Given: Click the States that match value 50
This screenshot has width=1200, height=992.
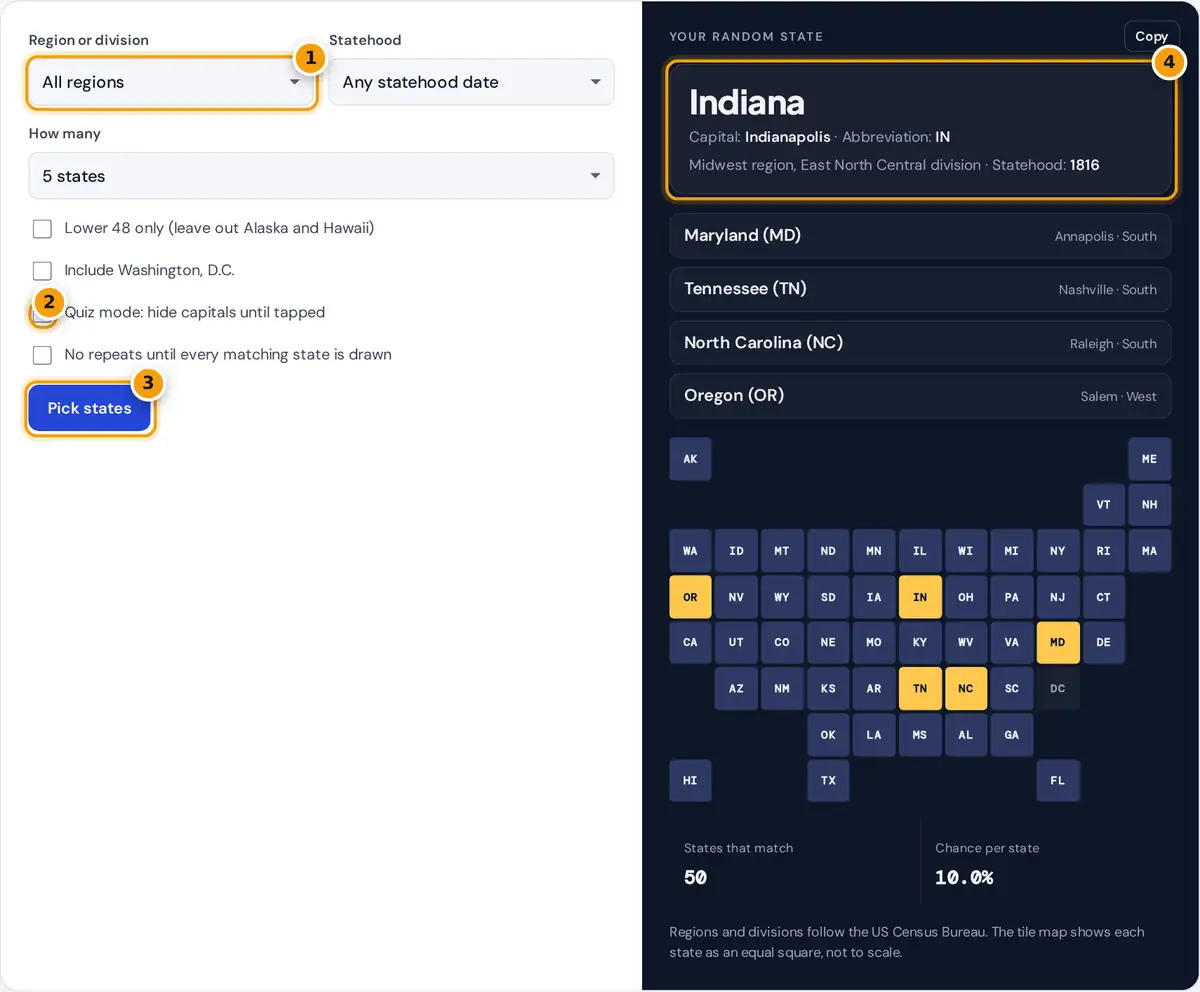Looking at the screenshot, I should (x=695, y=877).
